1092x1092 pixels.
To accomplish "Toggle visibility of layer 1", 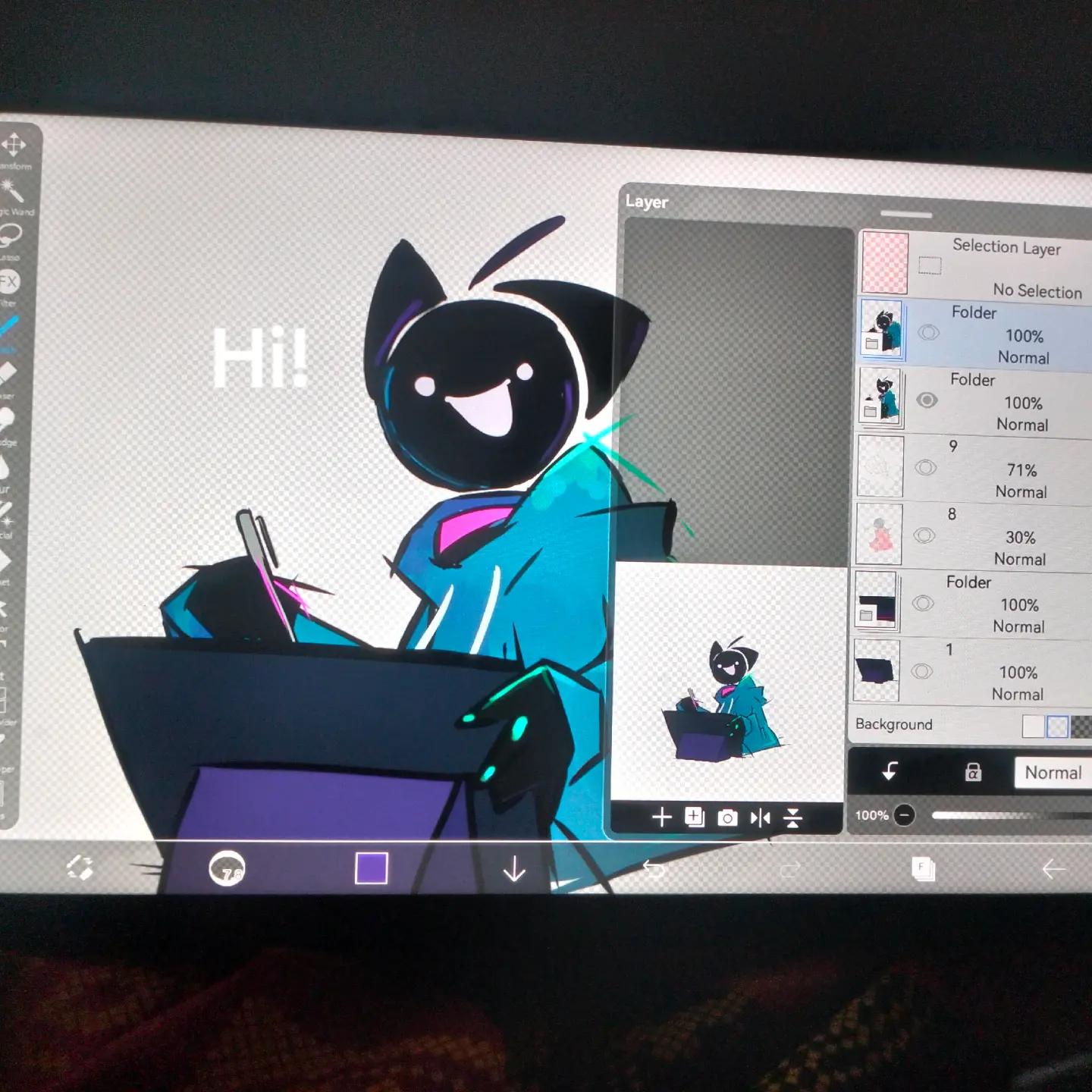I will click(x=921, y=671).
